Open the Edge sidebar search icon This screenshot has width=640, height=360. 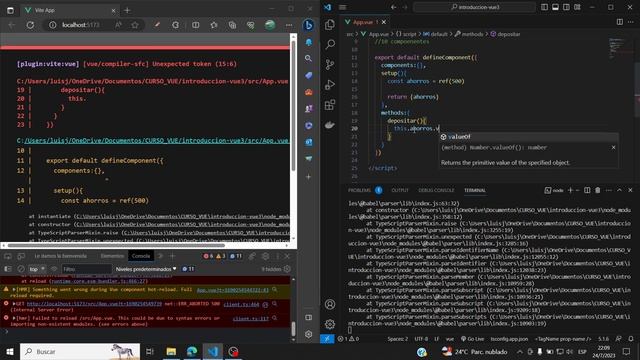(309, 58)
